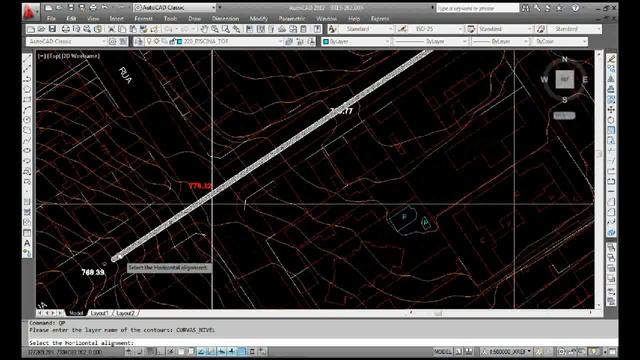The height and width of the screenshot is (360, 640).
Task: Select the Arc draw tool
Action: (27, 110)
